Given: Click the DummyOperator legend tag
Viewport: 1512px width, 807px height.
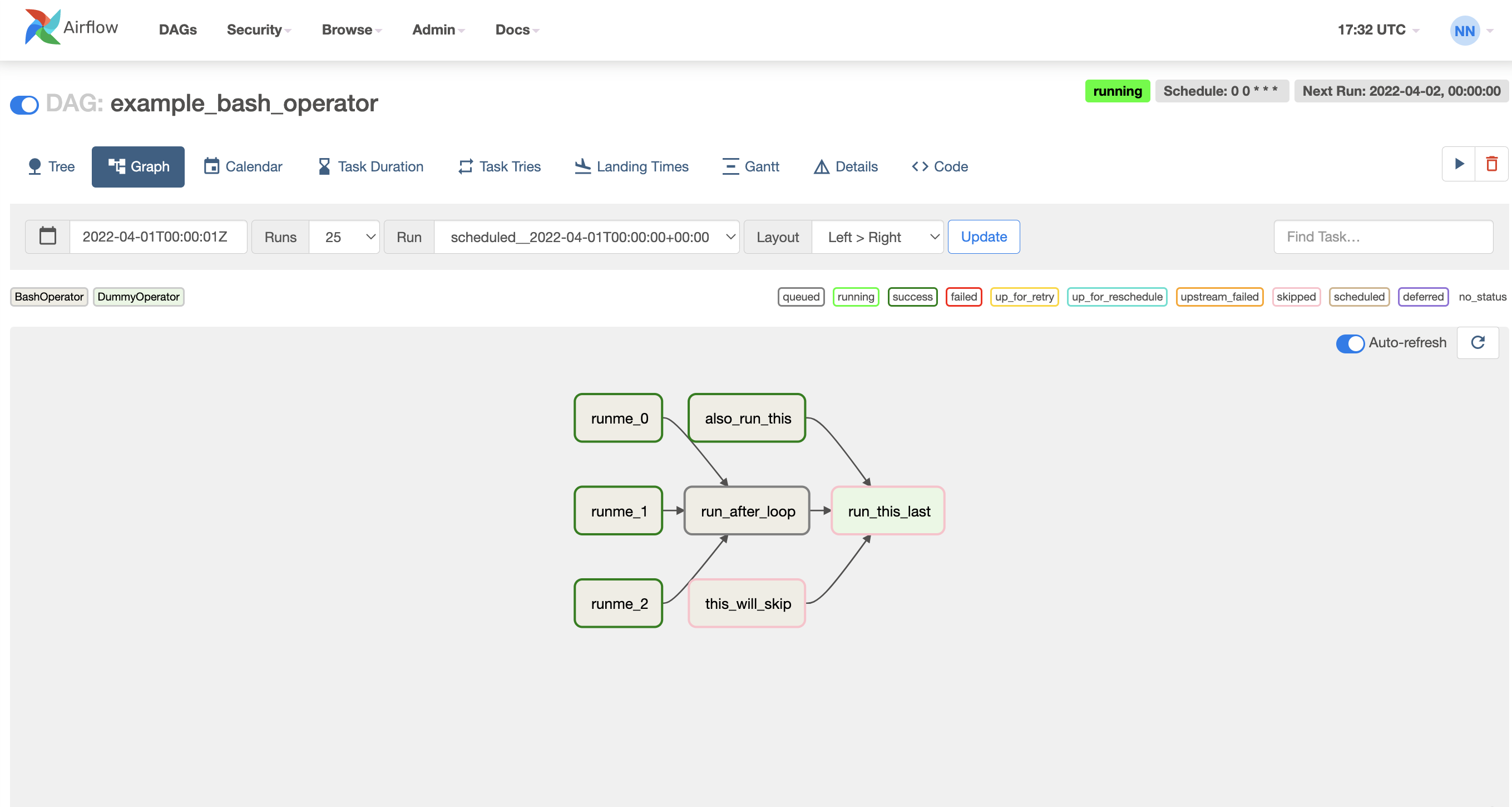Looking at the screenshot, I should pyautogui.click(x=139, y=297).
